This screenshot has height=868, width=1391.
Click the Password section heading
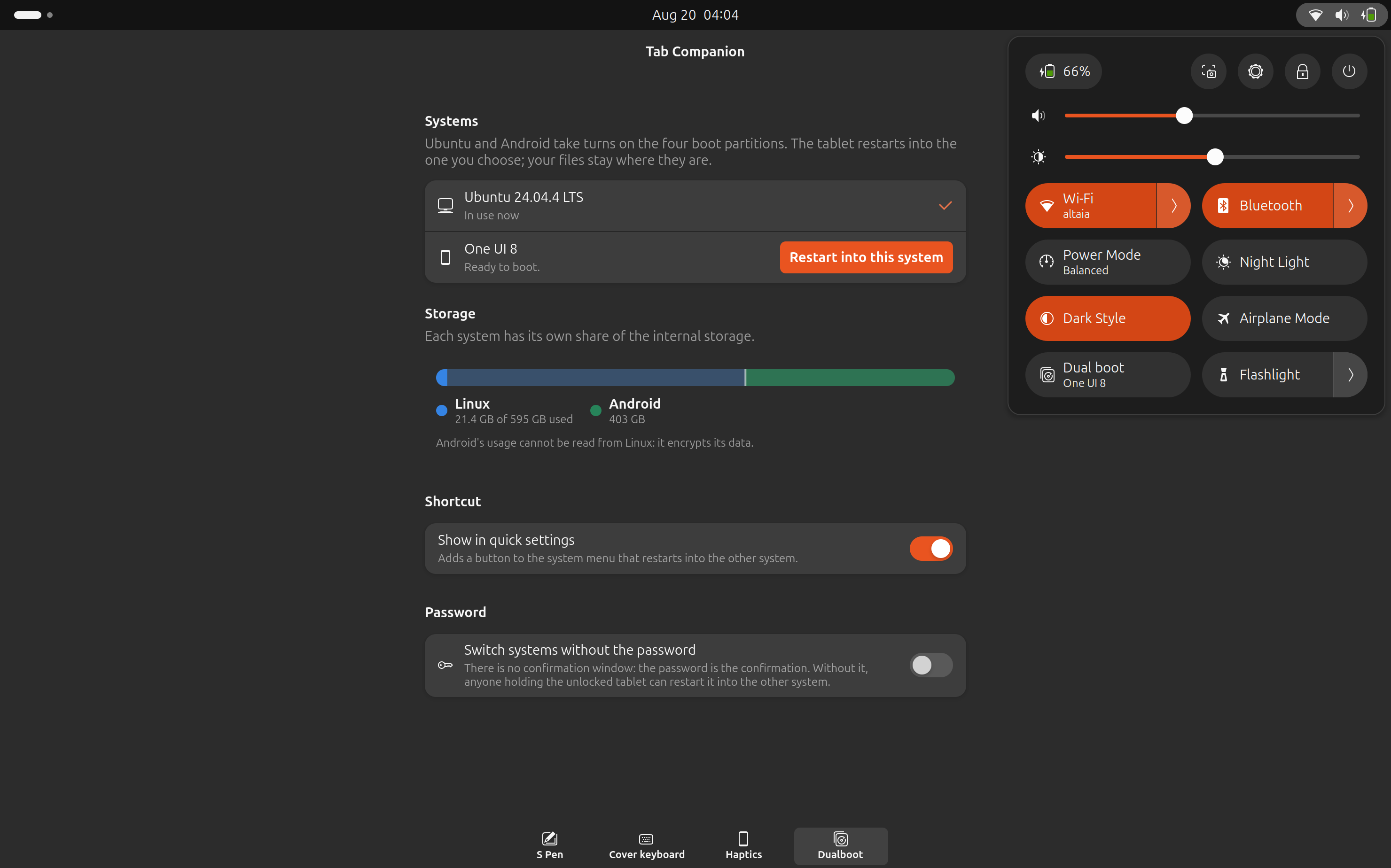[x=455, y=612]
